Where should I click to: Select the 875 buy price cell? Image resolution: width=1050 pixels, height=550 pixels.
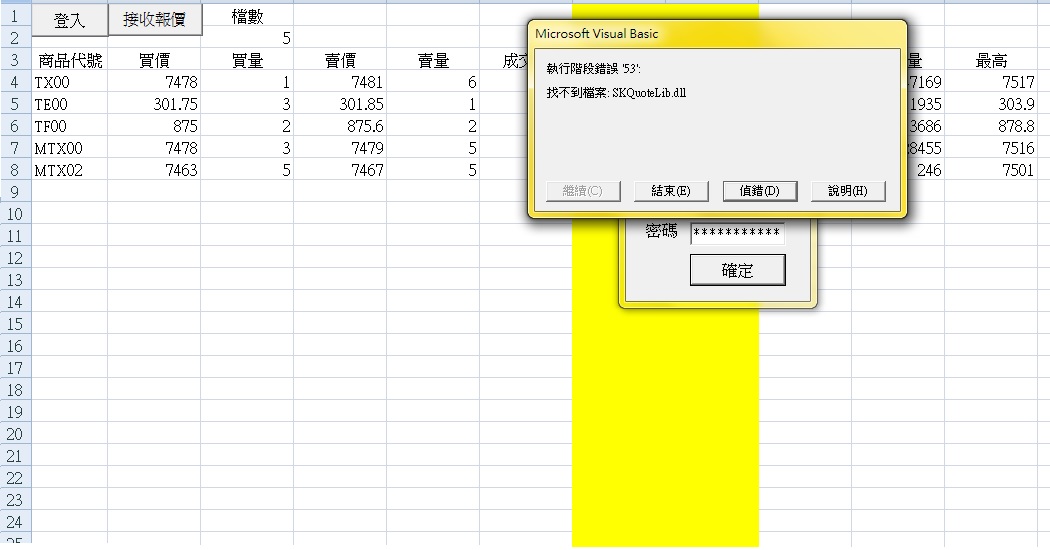pos(154,127)
